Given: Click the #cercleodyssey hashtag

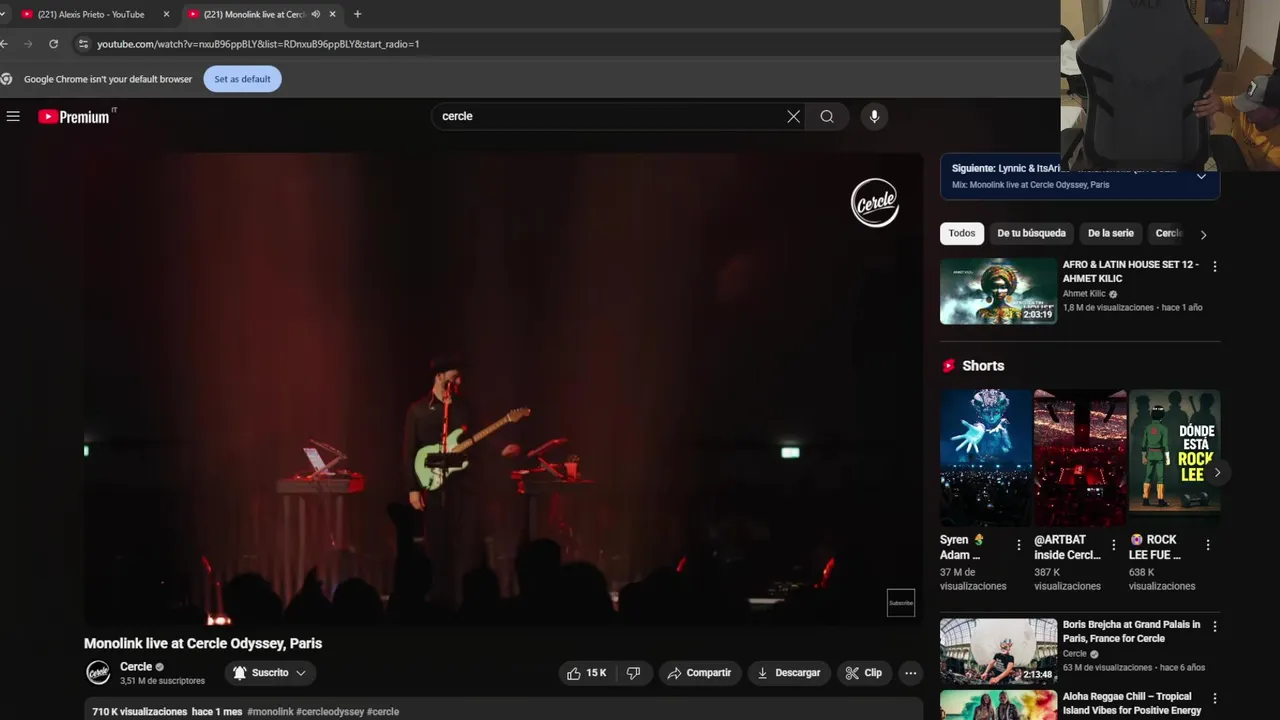Looking at the screenshot, I should [x=330, y=712].
